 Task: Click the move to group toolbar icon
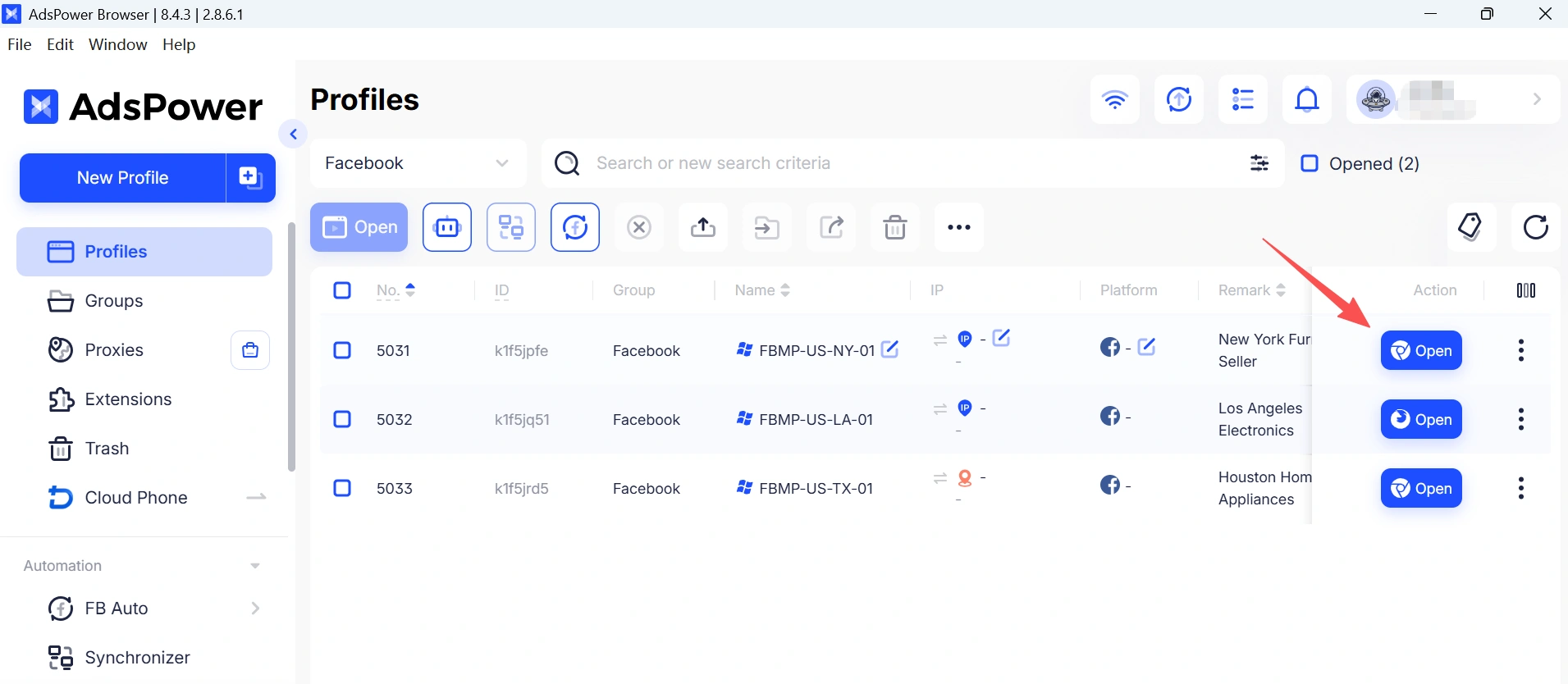point(767,227)
